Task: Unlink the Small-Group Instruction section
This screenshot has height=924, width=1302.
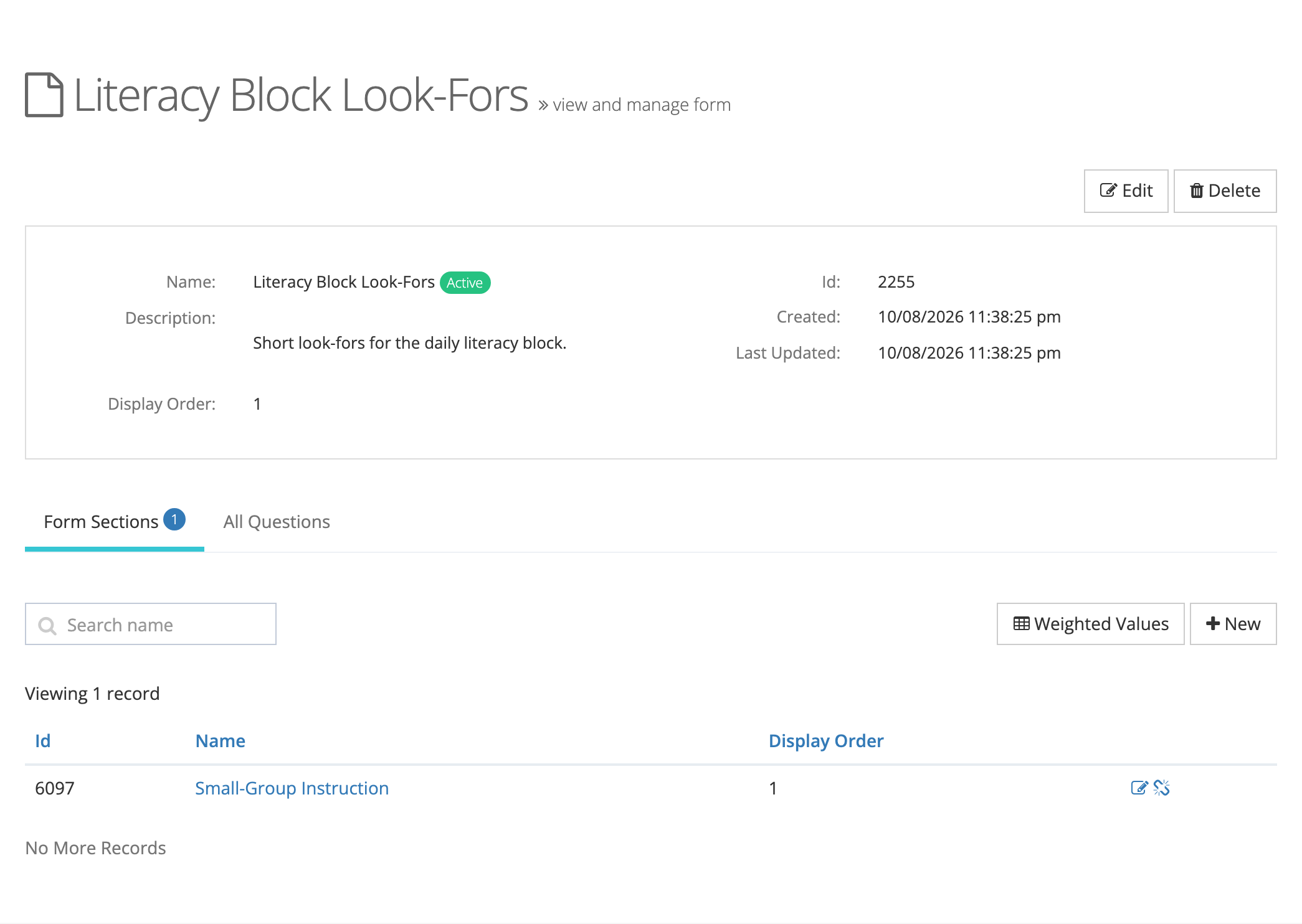Action: point(1161,788)
